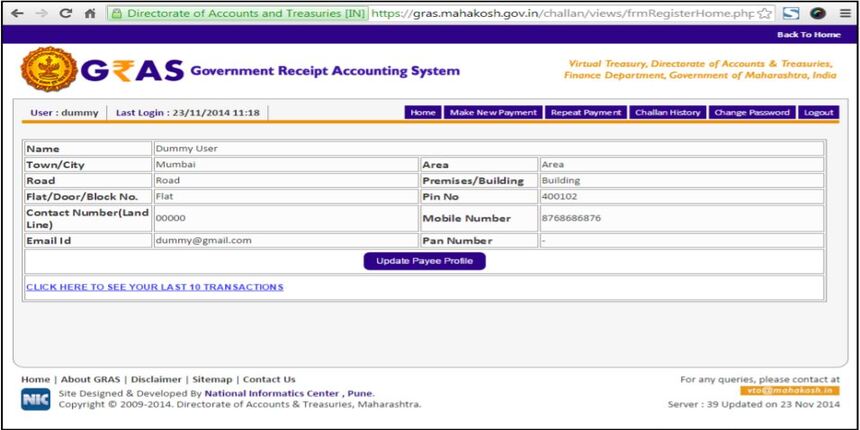Open the browser hamburger menu

click(845, 14)
